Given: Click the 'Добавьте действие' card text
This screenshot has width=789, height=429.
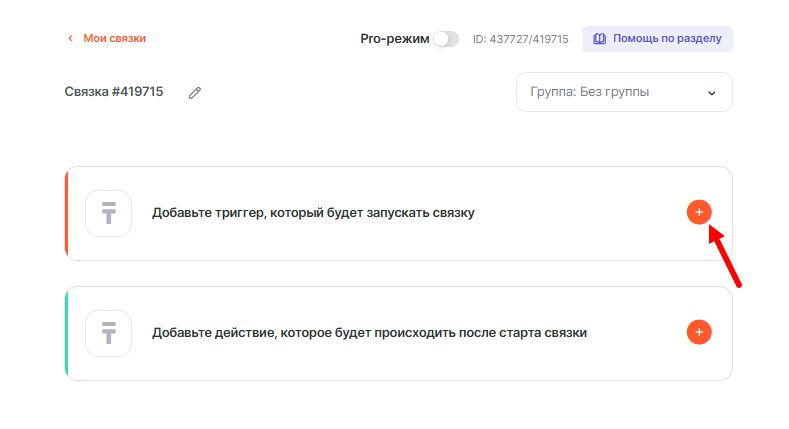Looking at the screenshot, I should (369, 333).
